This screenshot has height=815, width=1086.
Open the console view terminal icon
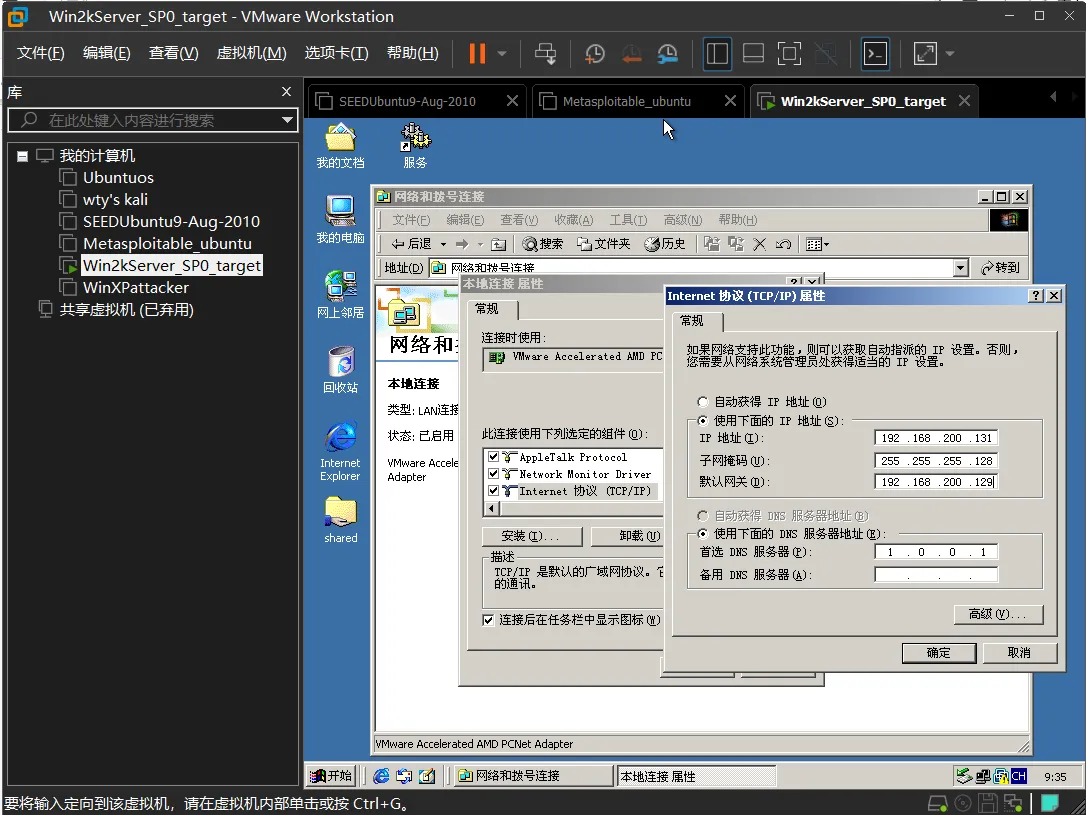coord(875,53)
